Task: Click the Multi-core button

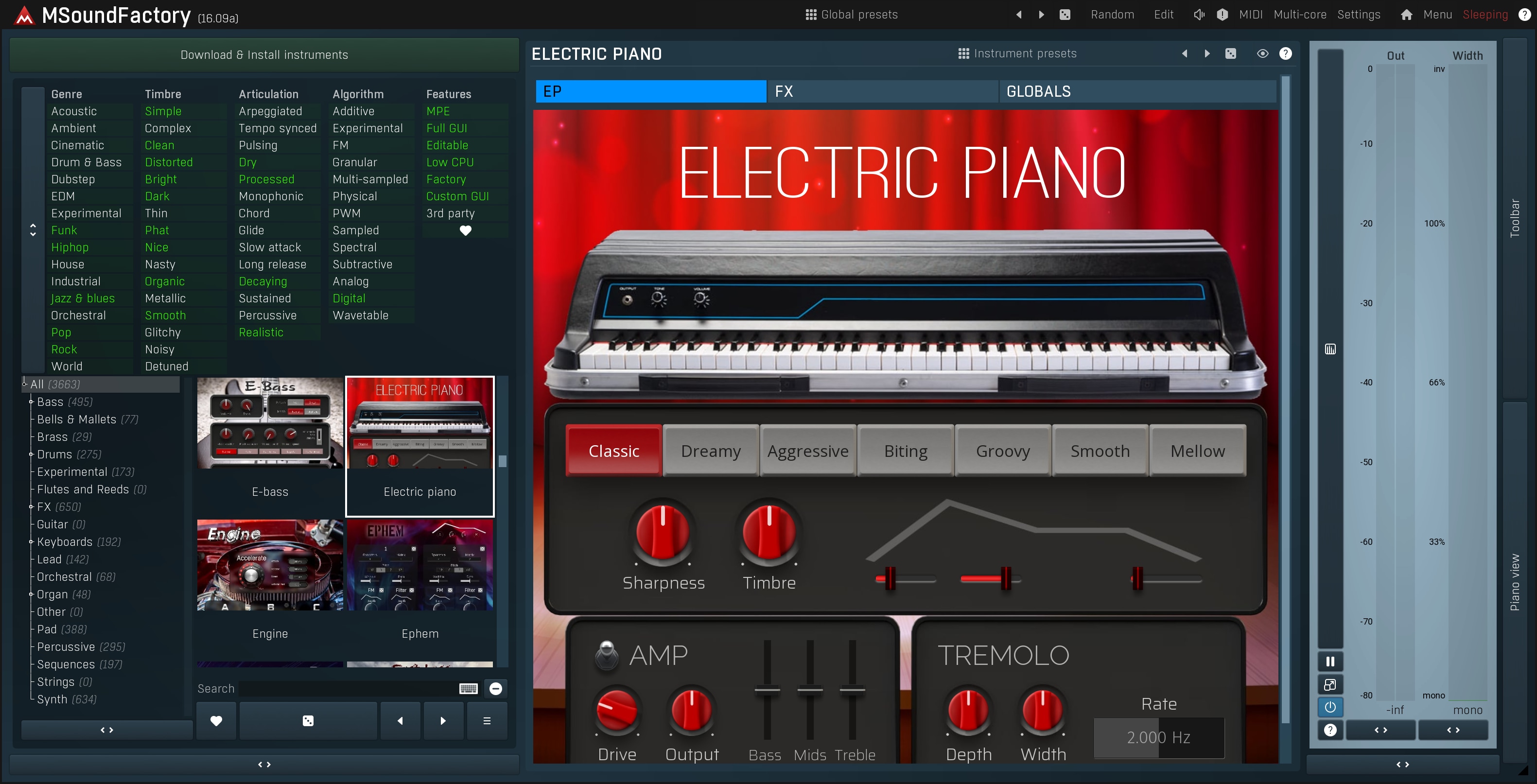Action: click(x=1300, y=15)
